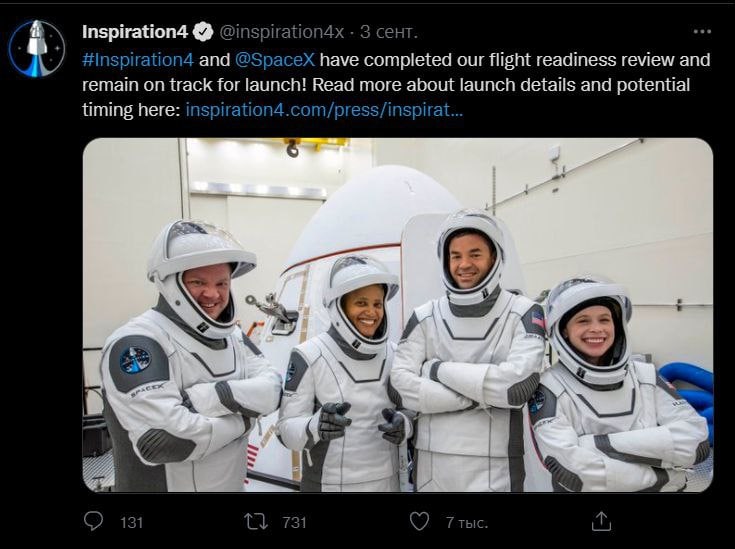Screen dimensions: 735x549
Task: Reply using the speech bubble icon
Action: pyautogui.click(x=93, y=521)
